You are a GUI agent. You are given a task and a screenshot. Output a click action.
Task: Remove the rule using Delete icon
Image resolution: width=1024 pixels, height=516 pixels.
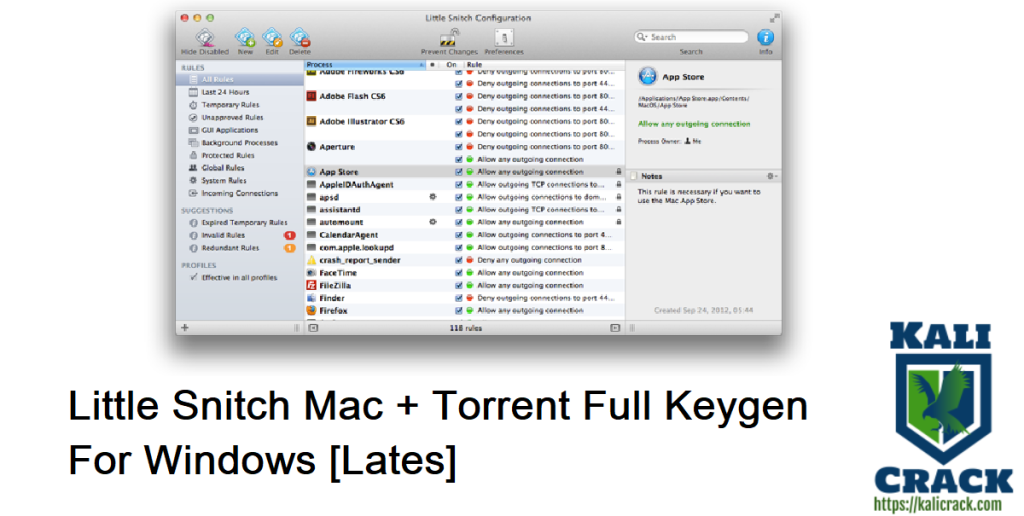tap(300, 37)
